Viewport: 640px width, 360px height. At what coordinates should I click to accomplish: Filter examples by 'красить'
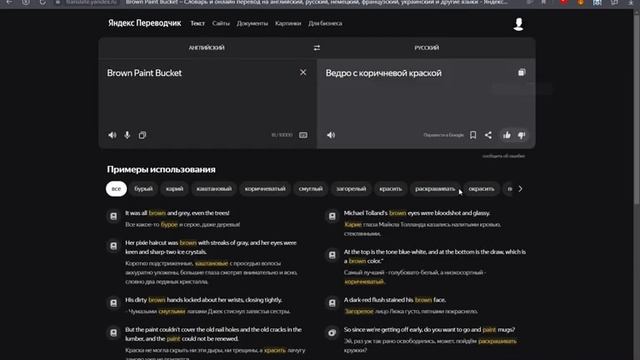(x=391, y=189)
